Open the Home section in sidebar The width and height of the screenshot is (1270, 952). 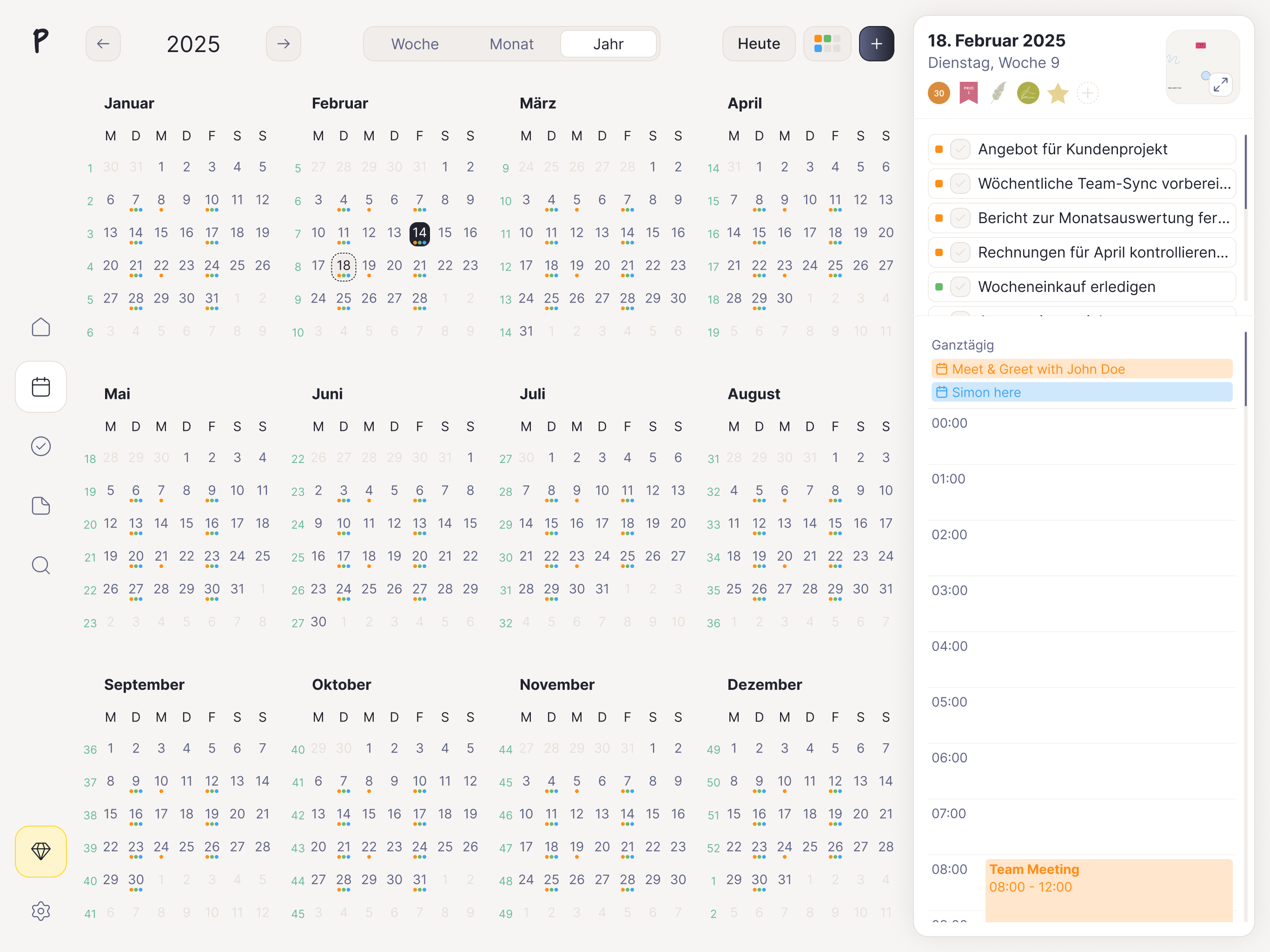click(41, 327)
